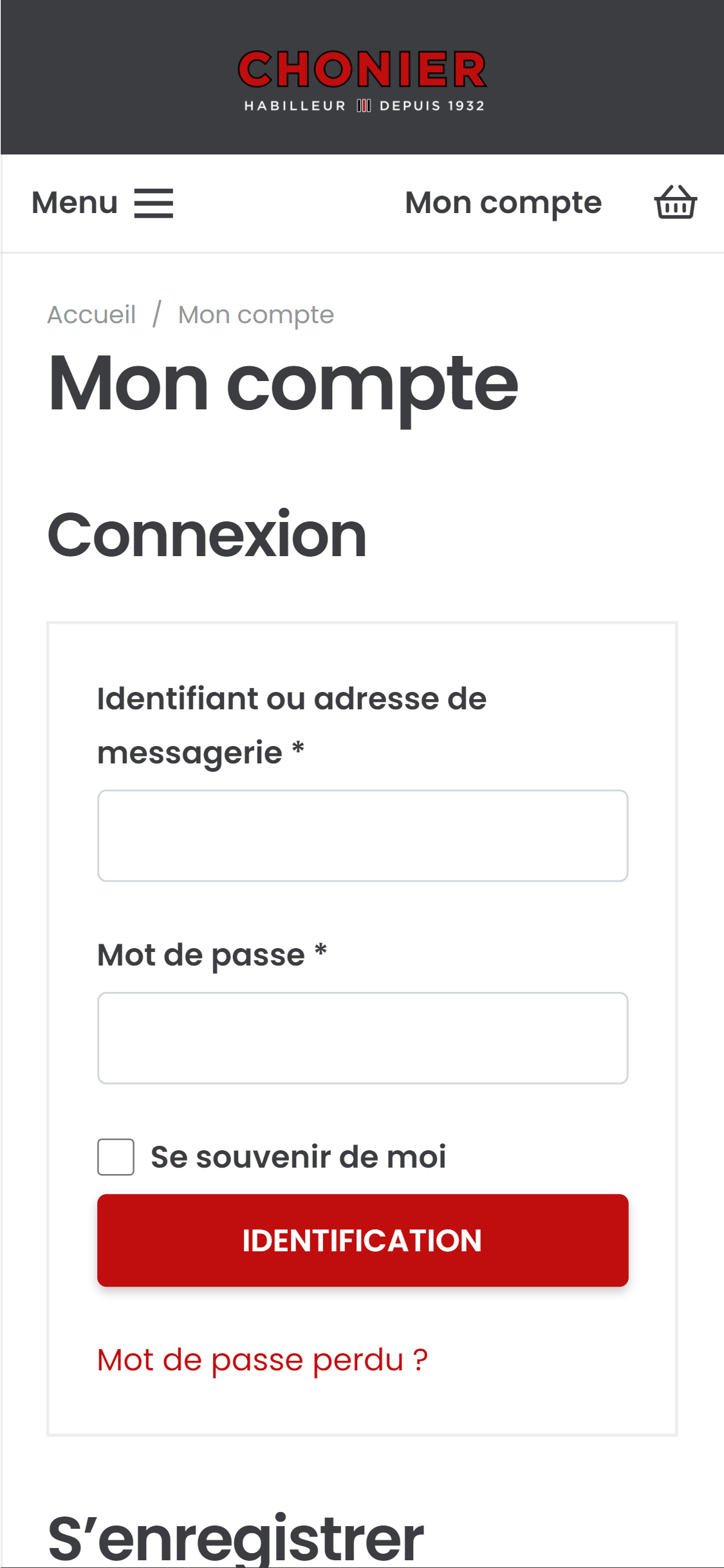Viewport: 724px width, 1568px height.
Task: Open the hamburger menu icon
Action: 154,203
